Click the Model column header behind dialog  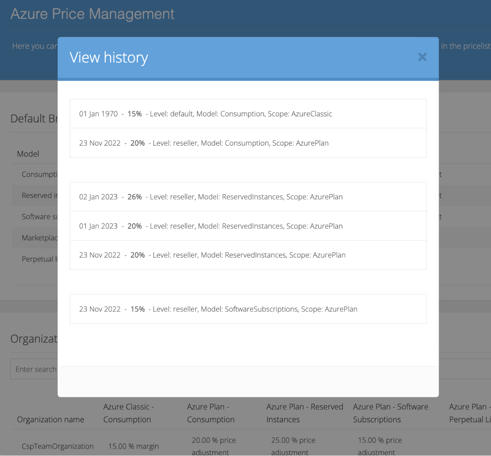tap(28, 154)
